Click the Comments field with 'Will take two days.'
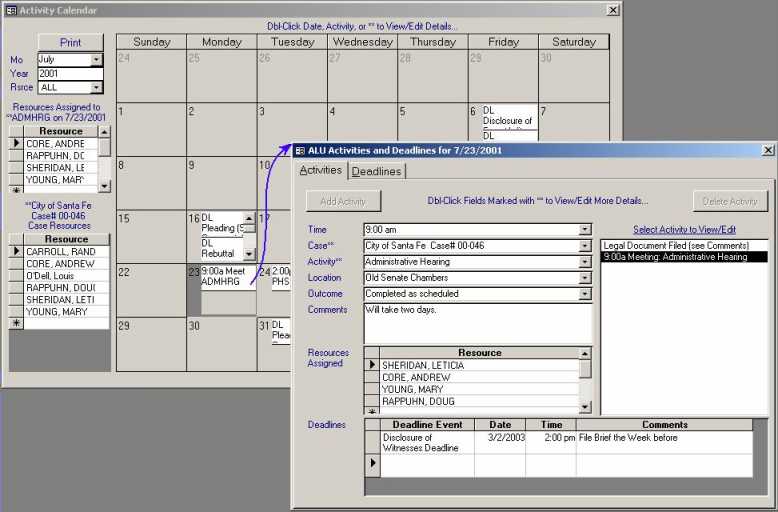The height and width of the screenshot is (512, 778). pyautogui.click(x=477, y=322)
